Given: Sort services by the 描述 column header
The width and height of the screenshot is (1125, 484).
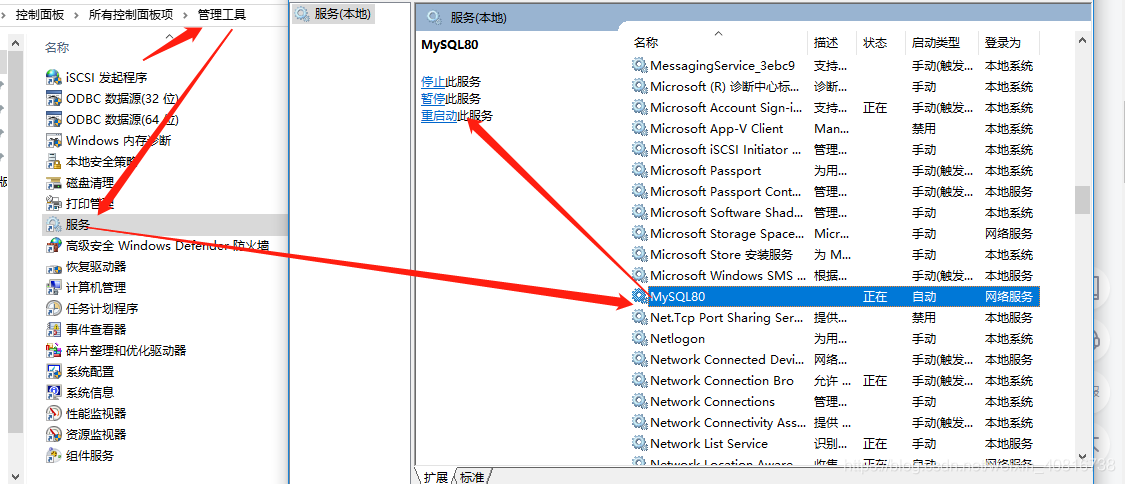Looking at the screenshot, I should click(x=833, y=42).
